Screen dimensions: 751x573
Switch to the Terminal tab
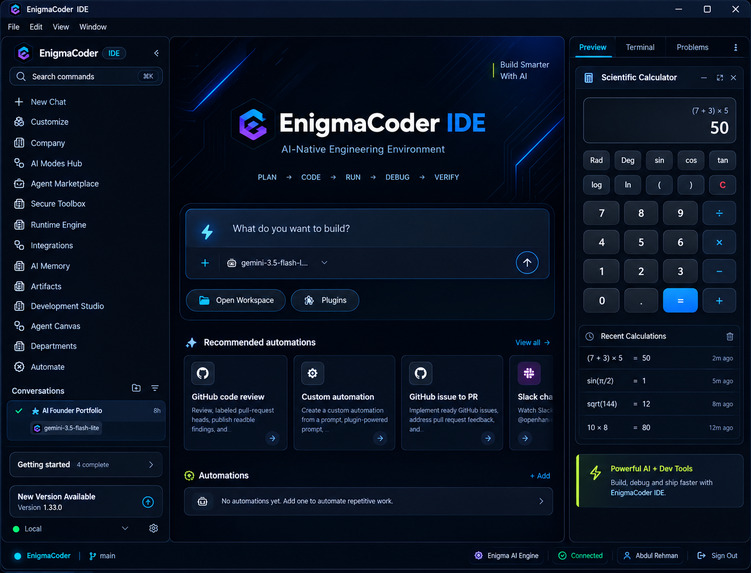[640, 47]
